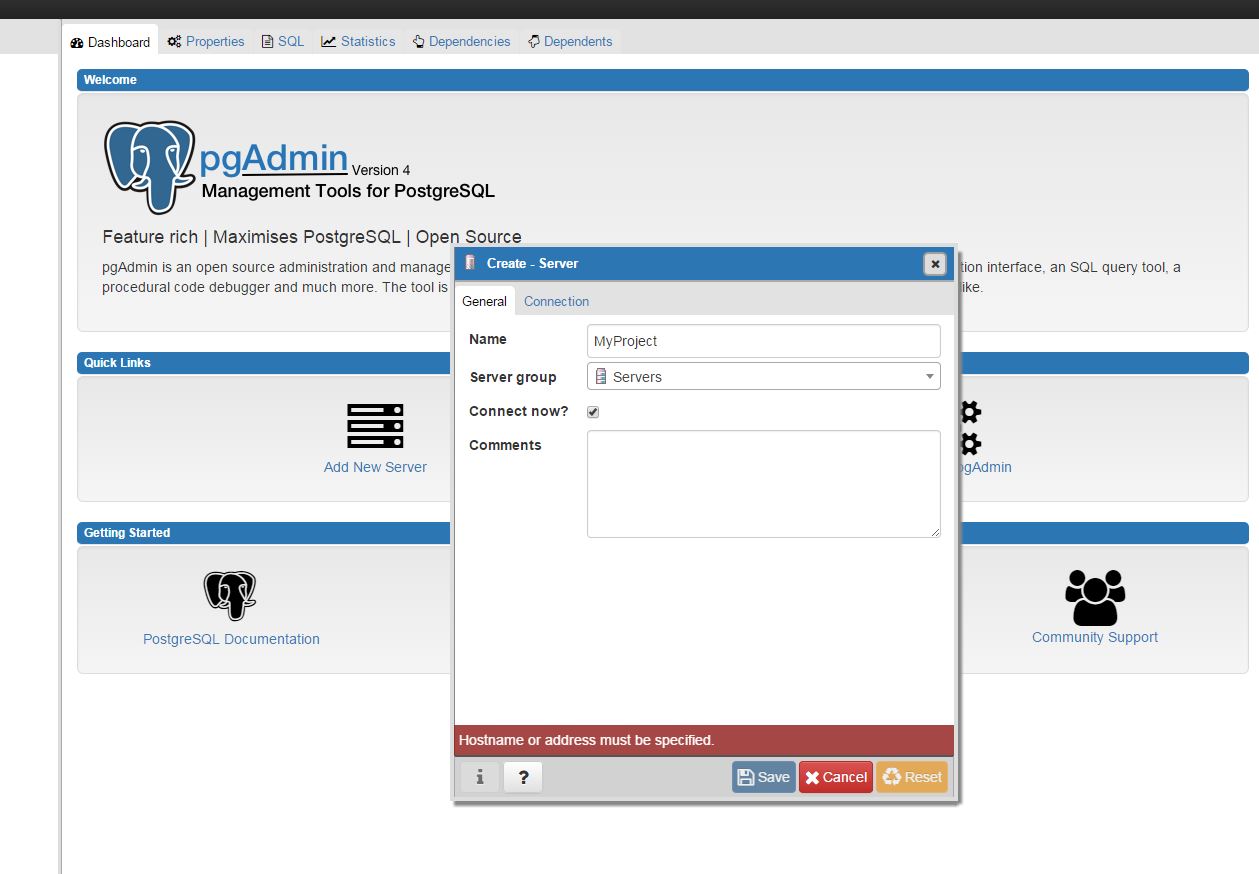This screenshot has width=1259, height=874.
Task: Open the Dependencies tab
Action: [462, 41]
